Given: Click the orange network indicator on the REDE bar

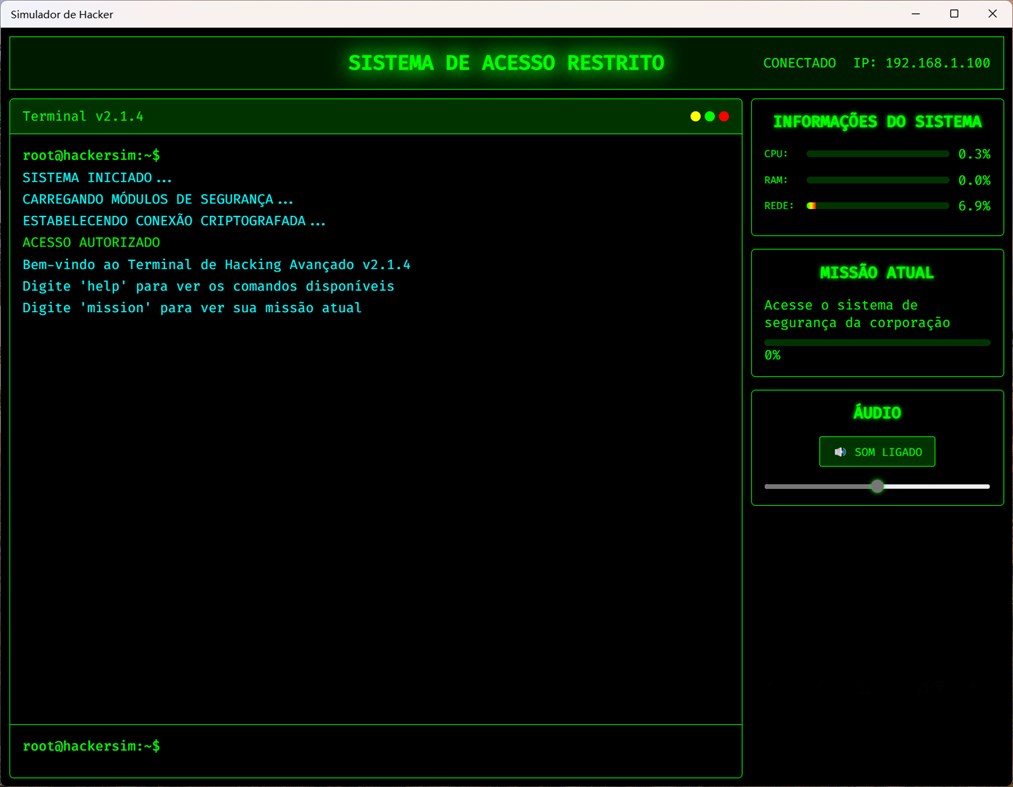Looking at the screenshot, I should coord(810,205).
